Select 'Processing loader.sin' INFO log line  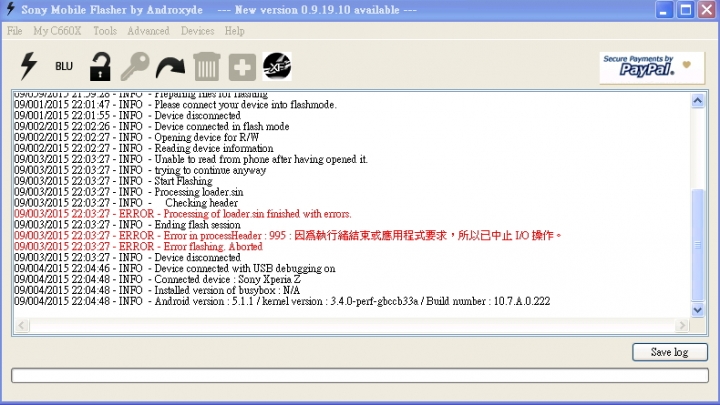[129, 192]
